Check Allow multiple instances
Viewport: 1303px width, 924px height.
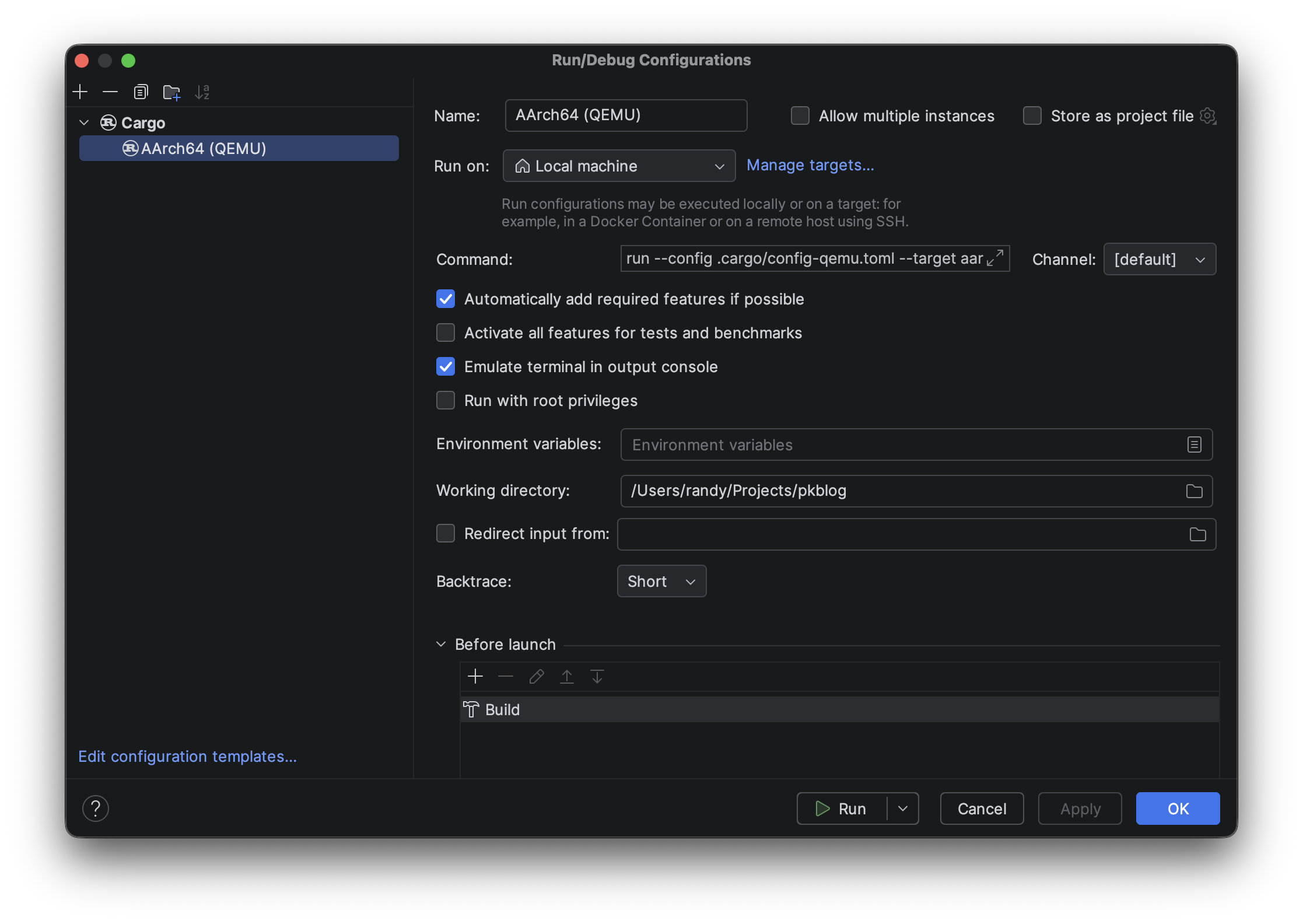pos(800,116)
